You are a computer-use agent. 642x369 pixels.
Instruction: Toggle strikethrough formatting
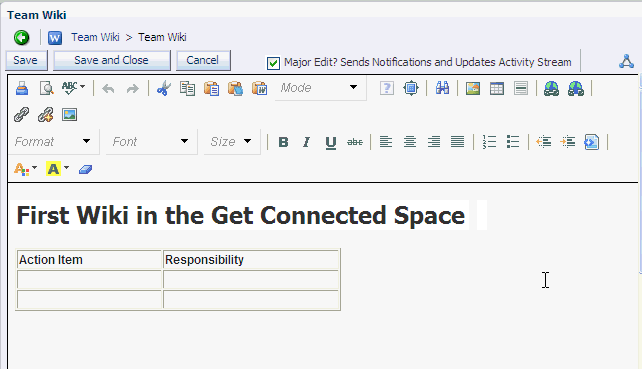(355, 142)
